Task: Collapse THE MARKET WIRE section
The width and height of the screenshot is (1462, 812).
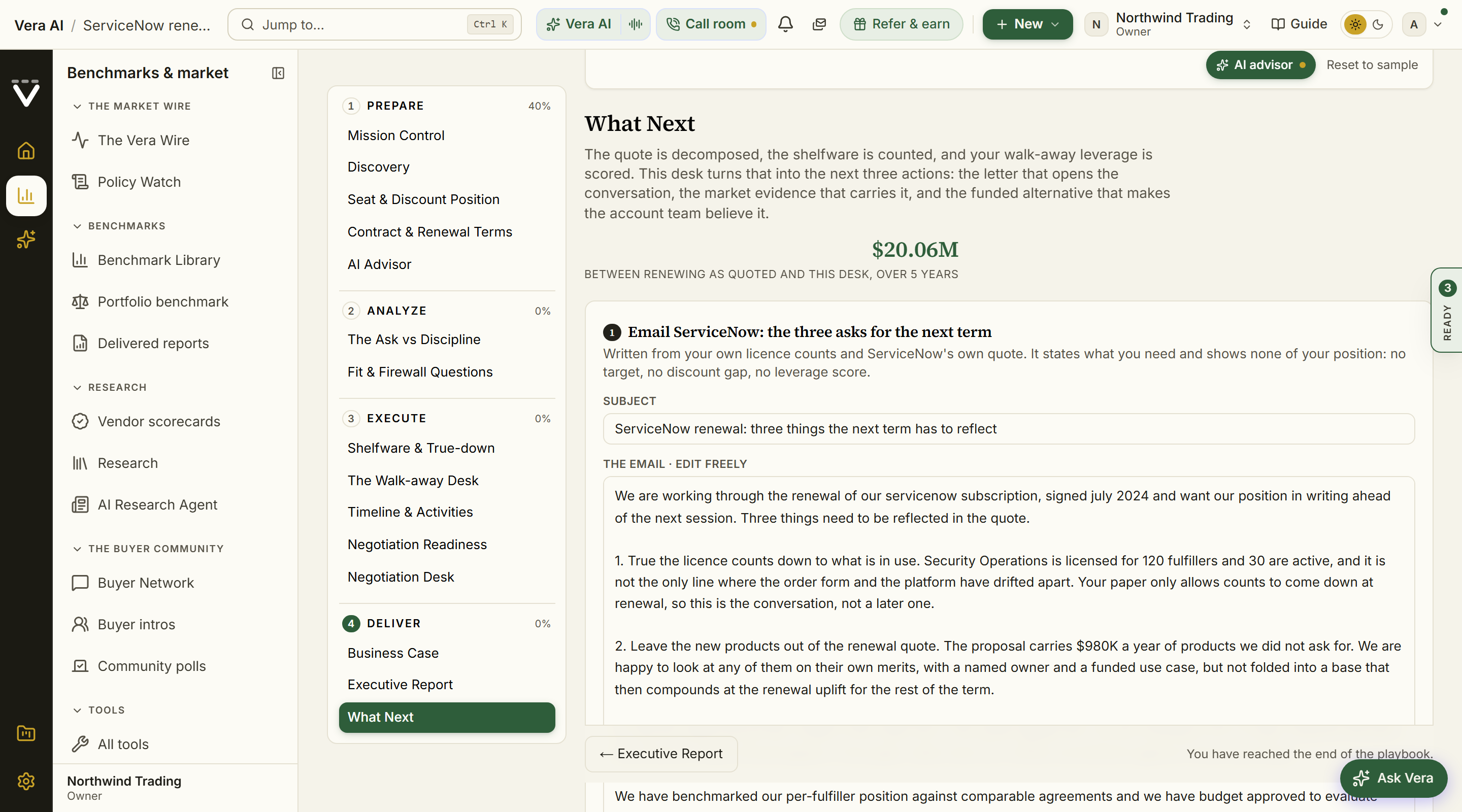Action: [131, 106]
